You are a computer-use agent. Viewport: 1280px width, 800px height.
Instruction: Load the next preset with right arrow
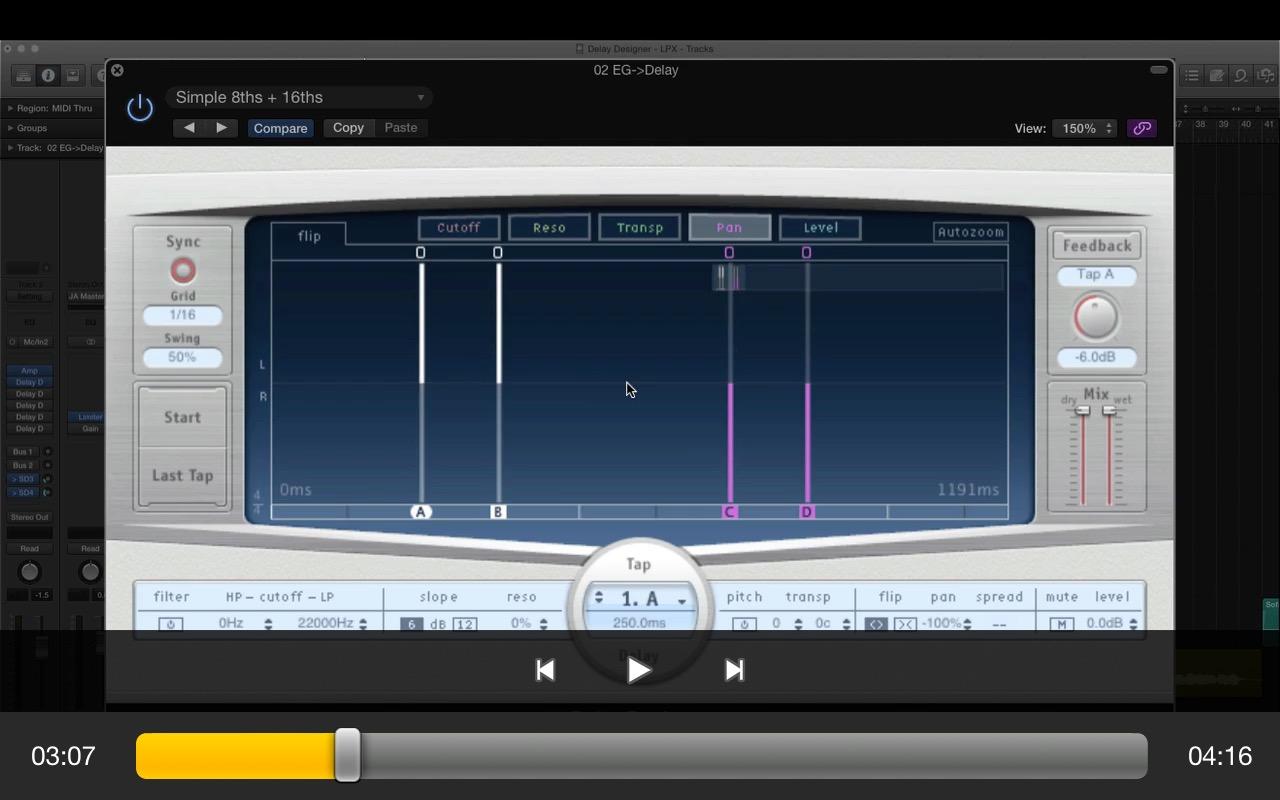pyautogui.click(x=221, y=128)
